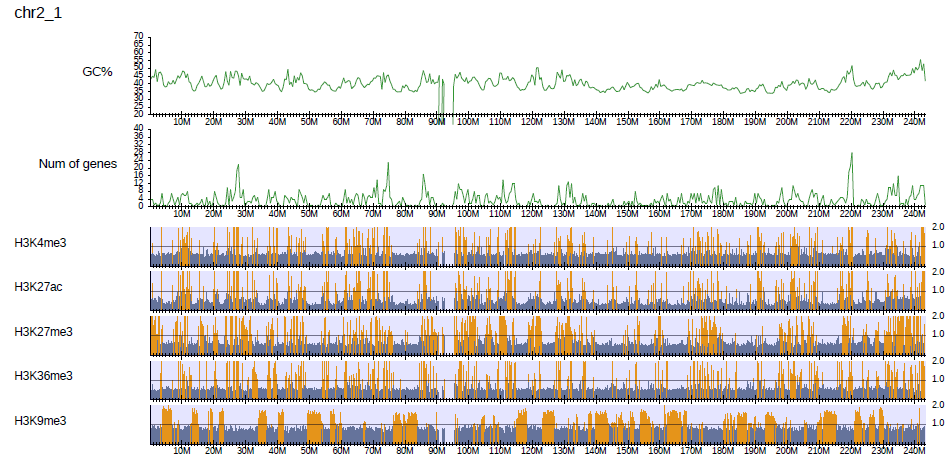The width and height of the screenshot is (952, 476).
Task: Select the GC% track label
Action: pyautogui.click(x=98, y=72)
